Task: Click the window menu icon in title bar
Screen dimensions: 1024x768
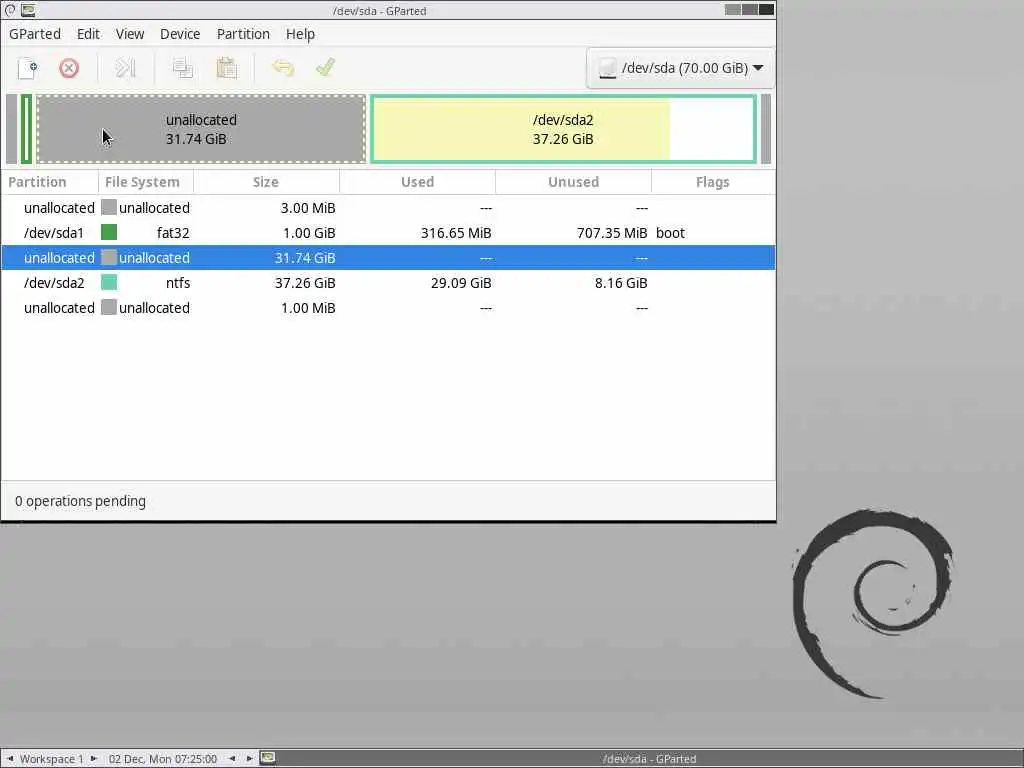Action: pyautogui.click(x=10, y=10)
